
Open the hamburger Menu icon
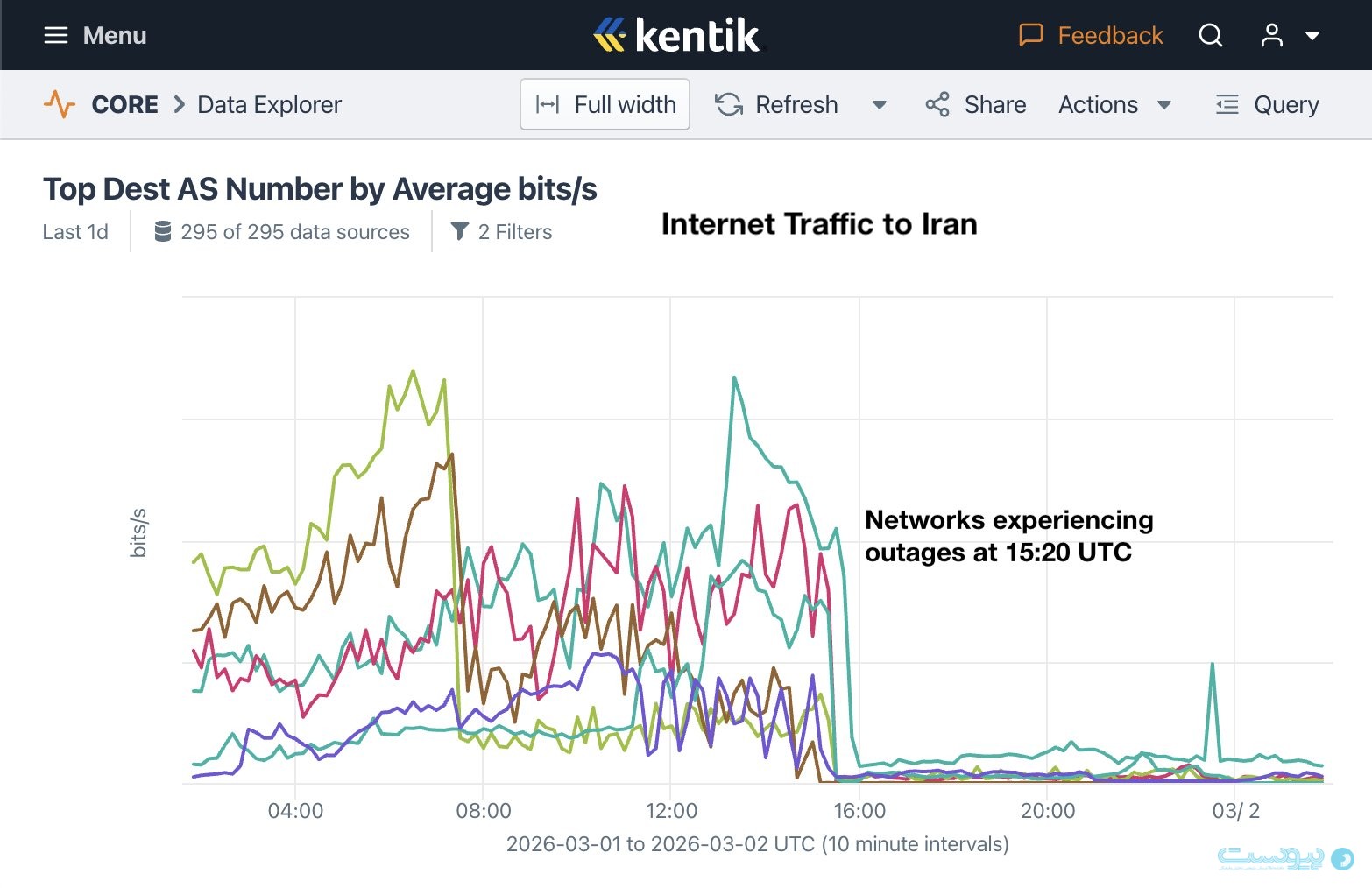click(x=56, y=35)
